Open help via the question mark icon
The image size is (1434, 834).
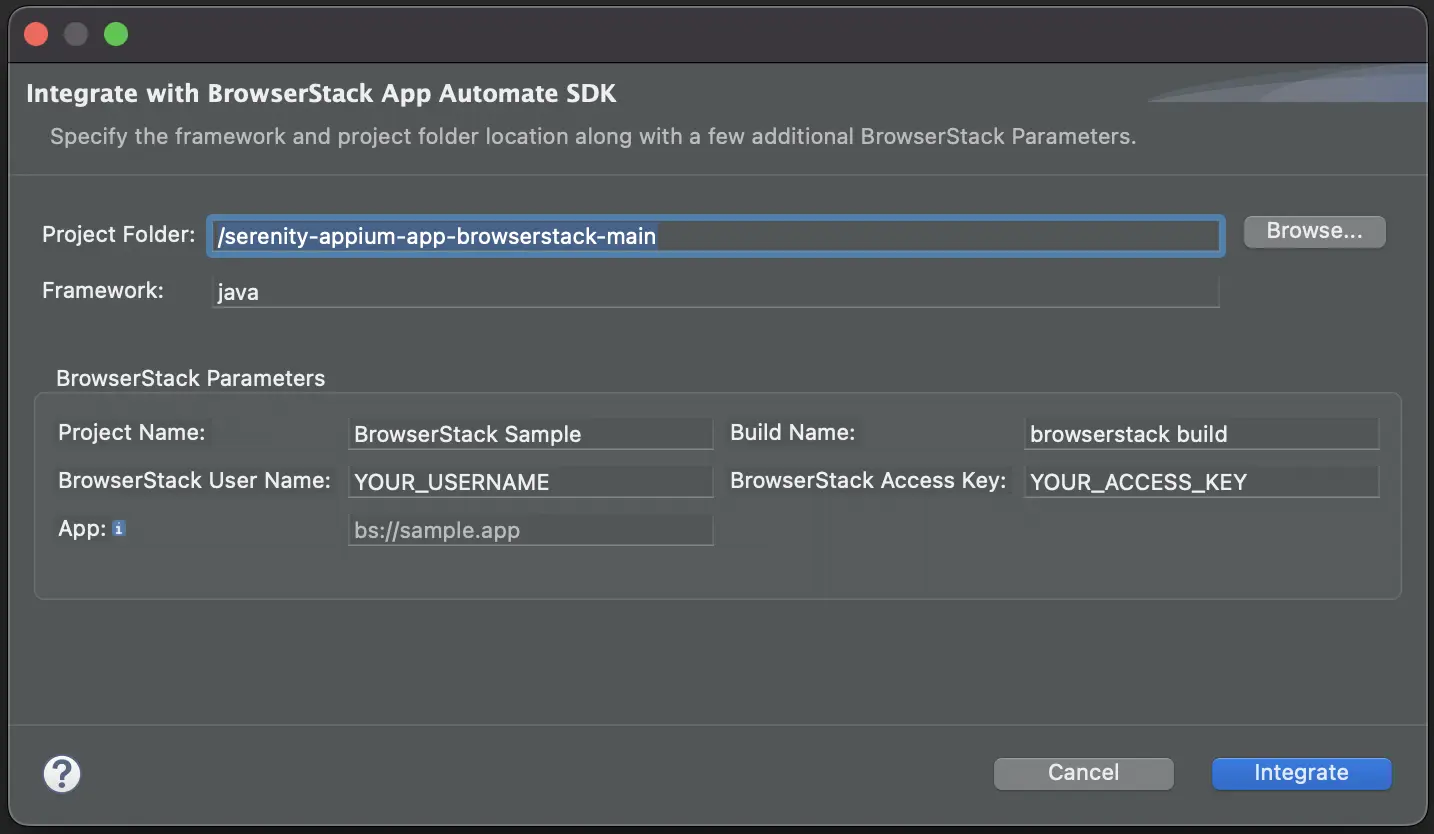pyautogui.click(x=62, y=774)
